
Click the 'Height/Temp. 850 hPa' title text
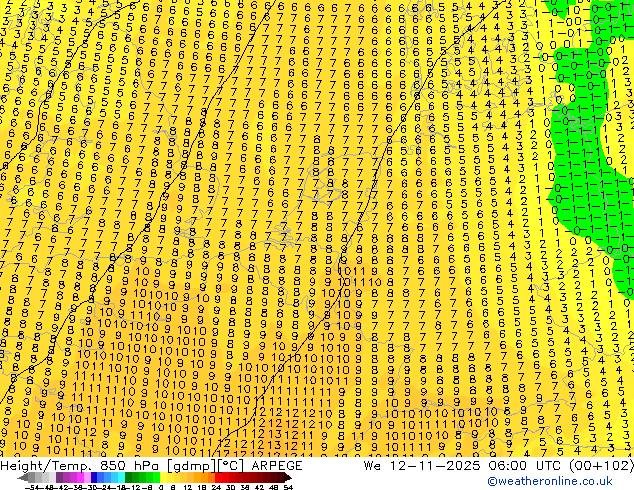click(x=80, y=466)
